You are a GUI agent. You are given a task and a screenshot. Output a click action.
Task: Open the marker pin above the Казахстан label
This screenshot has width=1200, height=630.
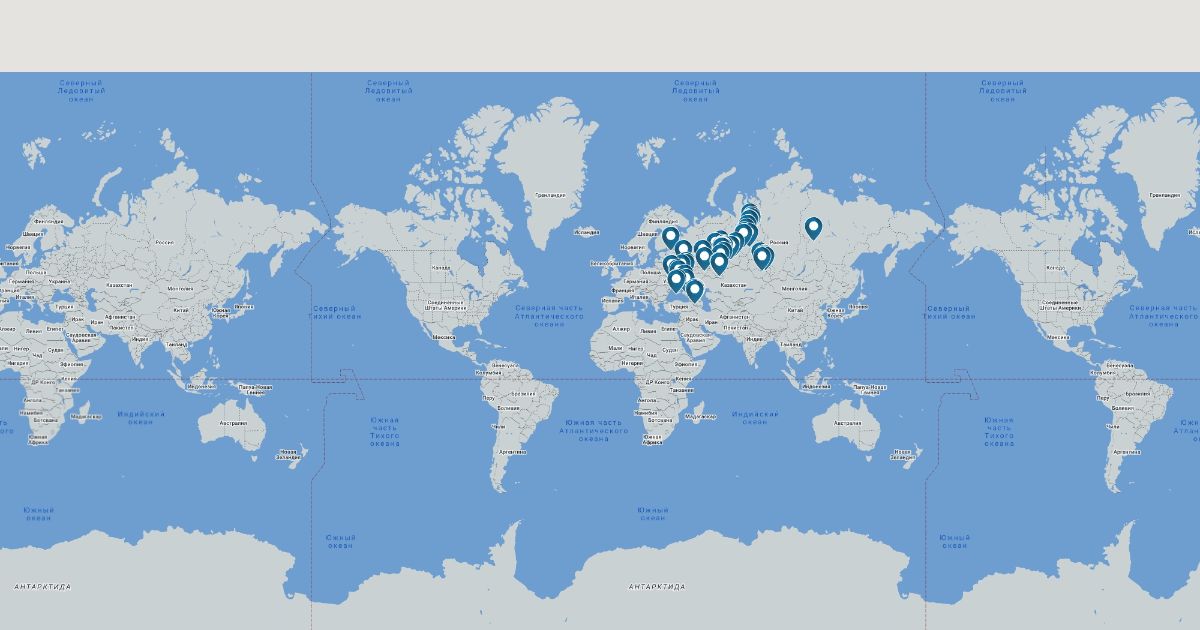coord(719,262)
